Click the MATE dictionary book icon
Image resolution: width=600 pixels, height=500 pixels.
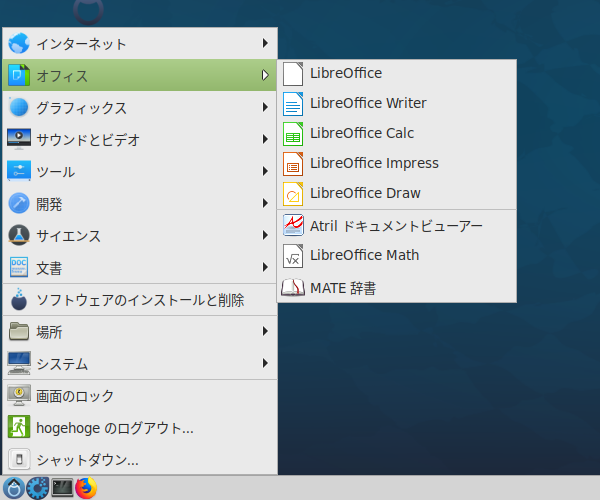tap(293, 287)
